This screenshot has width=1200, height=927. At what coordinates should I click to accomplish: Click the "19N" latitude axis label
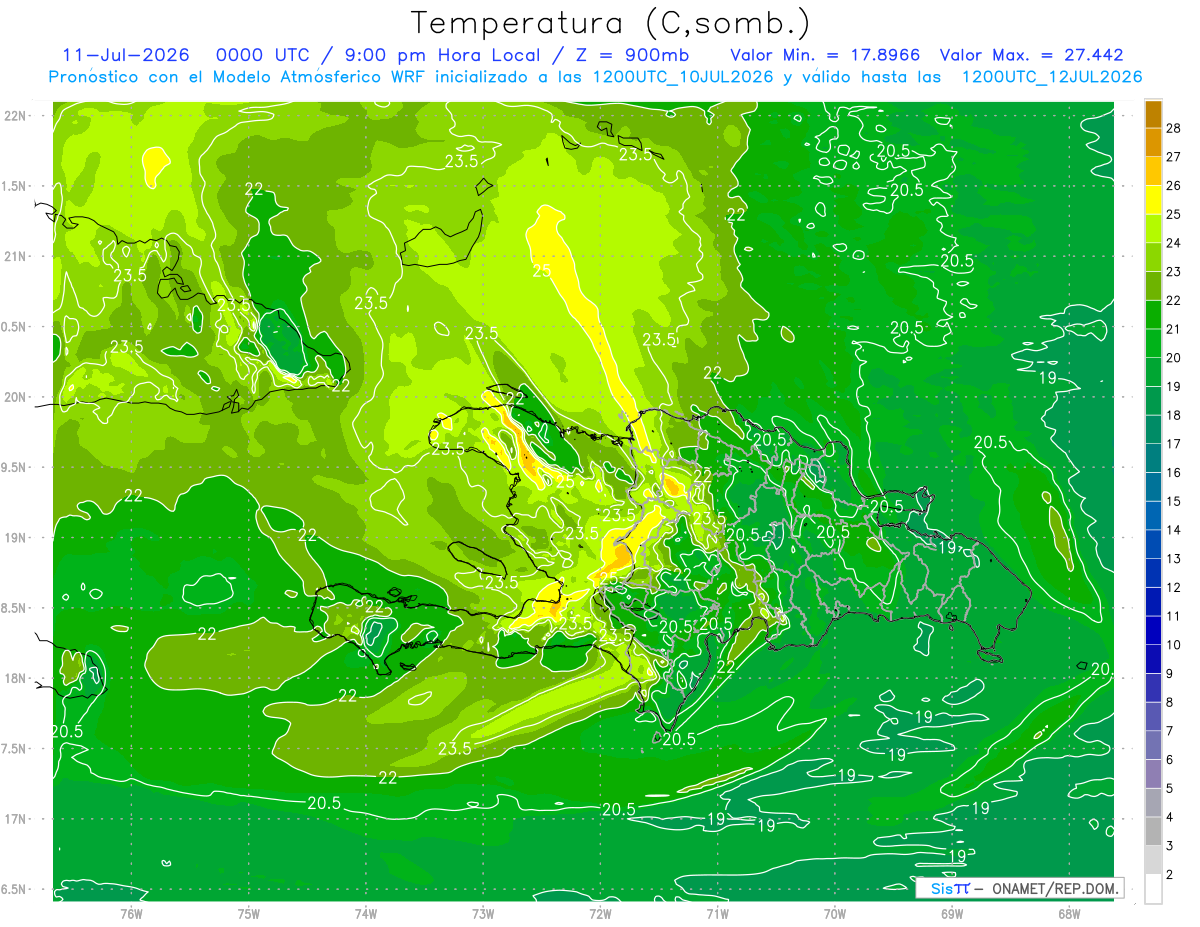(15, 538)
